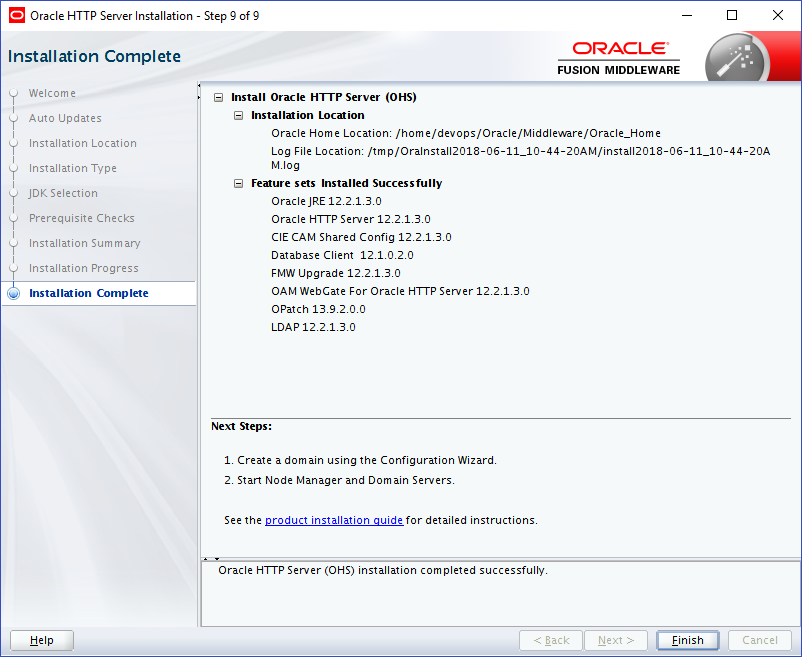
Task: Select the Prerequisite Checks step
Action: pyautogui.click(x=82, y=218)
